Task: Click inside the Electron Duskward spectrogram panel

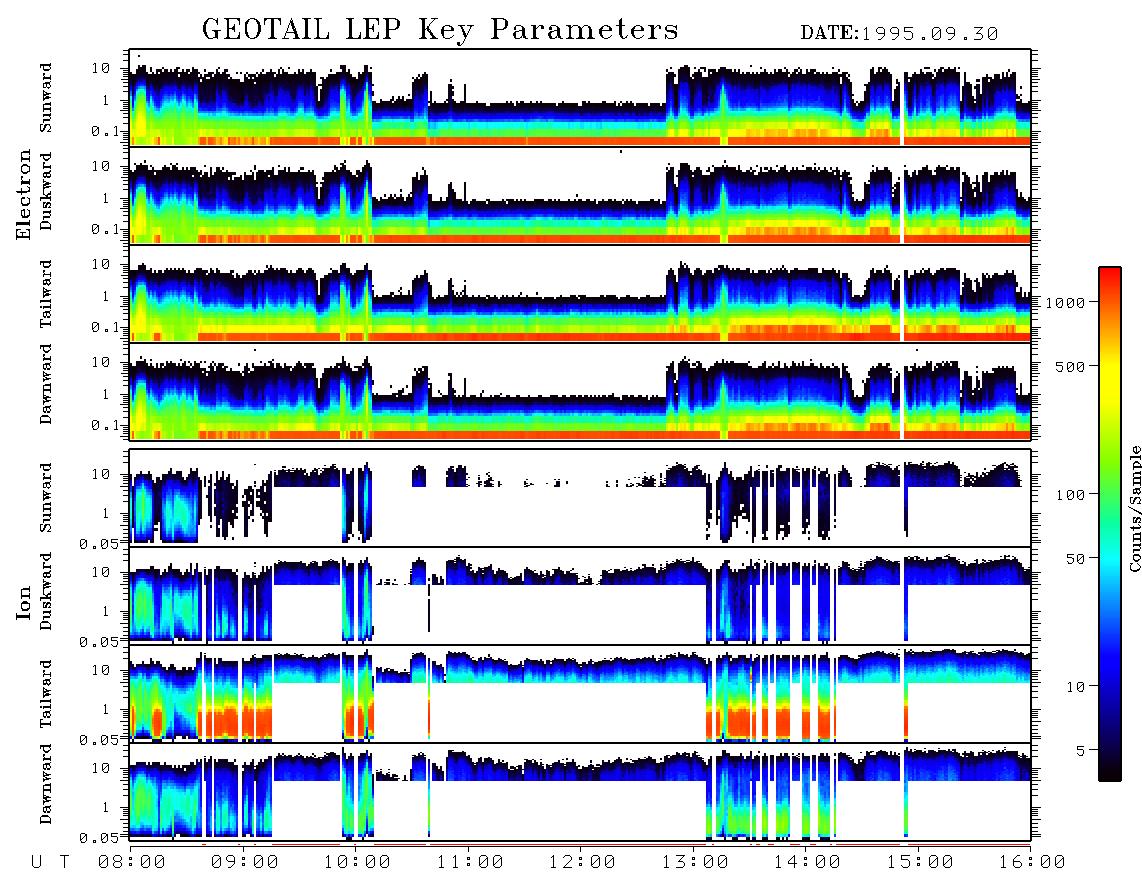Action: pyautogui.click(x=580, y=195)
